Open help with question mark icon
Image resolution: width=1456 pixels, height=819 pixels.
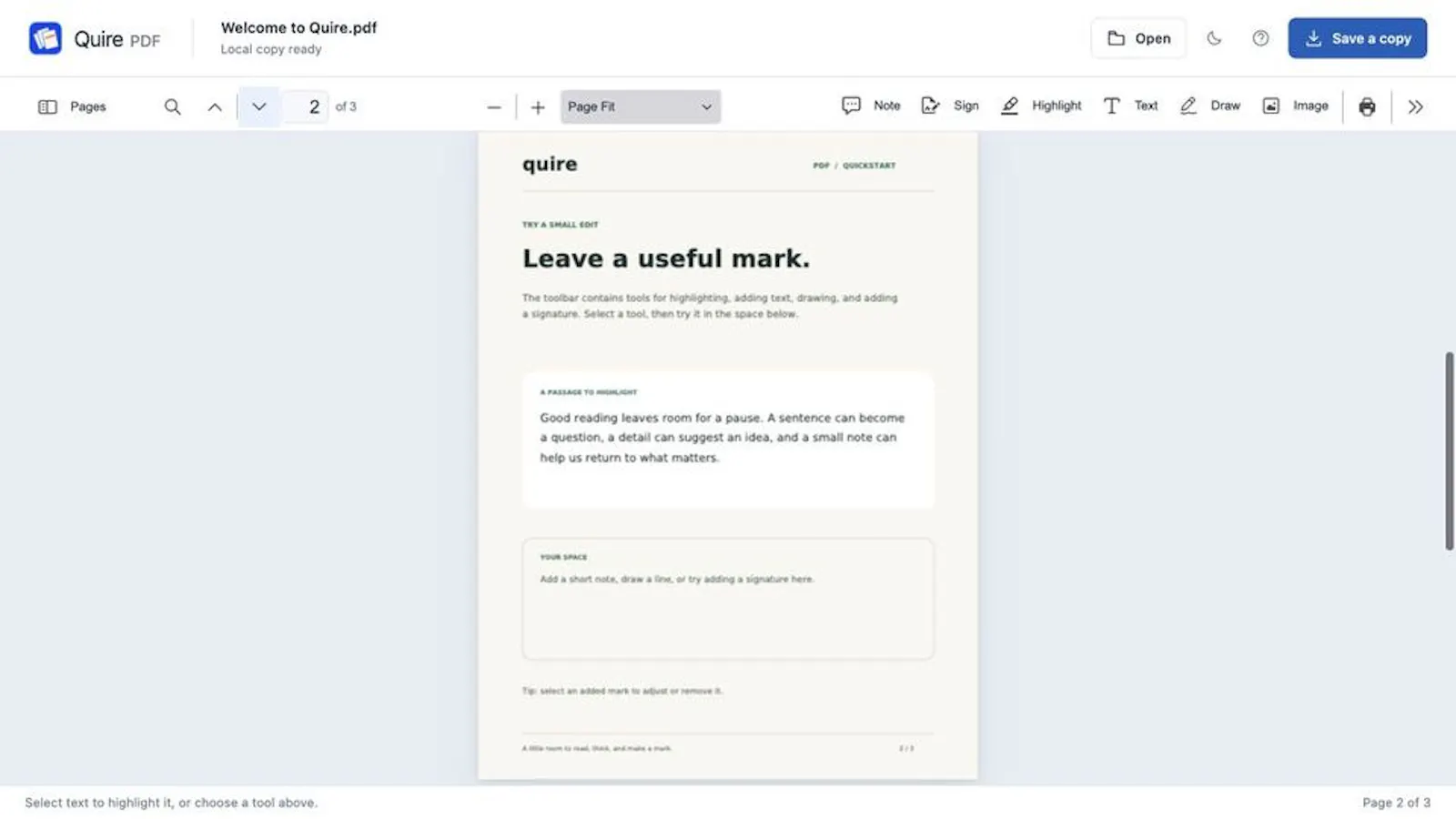pos(1260,38)
